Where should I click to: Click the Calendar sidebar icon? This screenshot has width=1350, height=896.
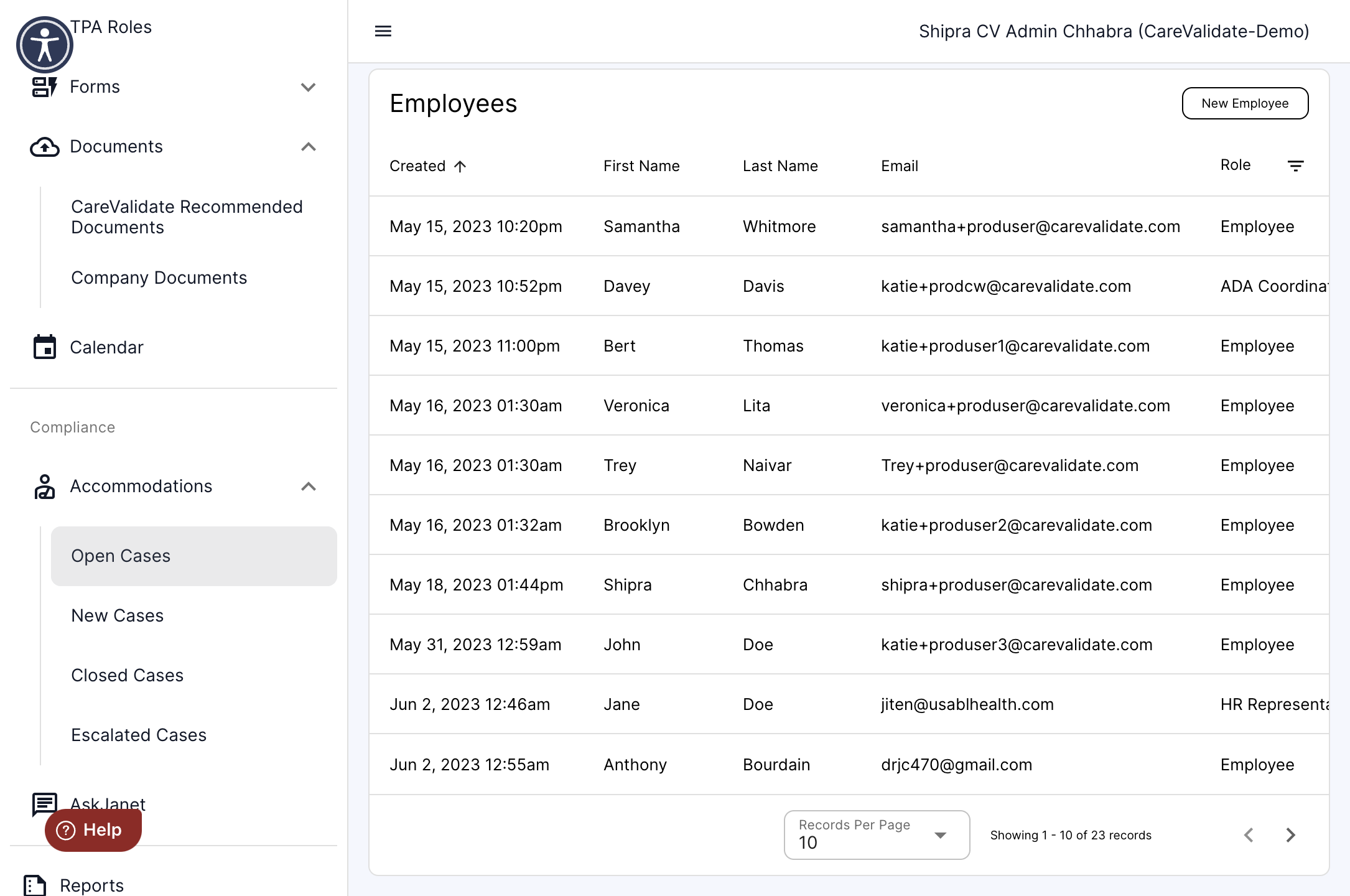pyautogui.click(x=44, y=347)
